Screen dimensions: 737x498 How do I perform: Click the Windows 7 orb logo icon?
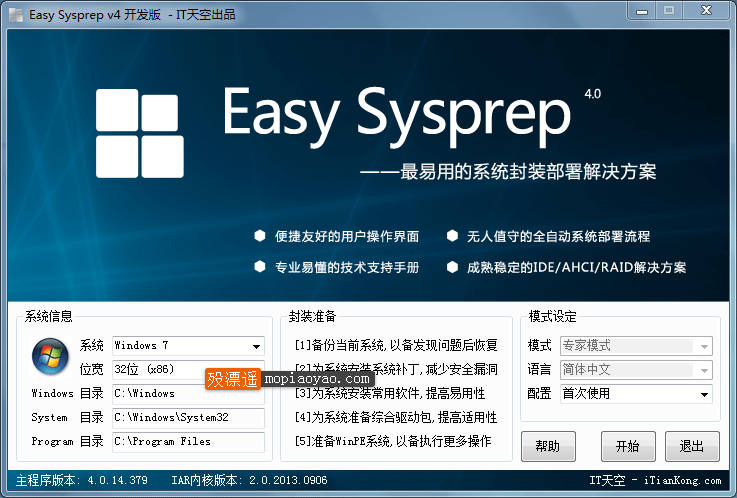[50, 356]
